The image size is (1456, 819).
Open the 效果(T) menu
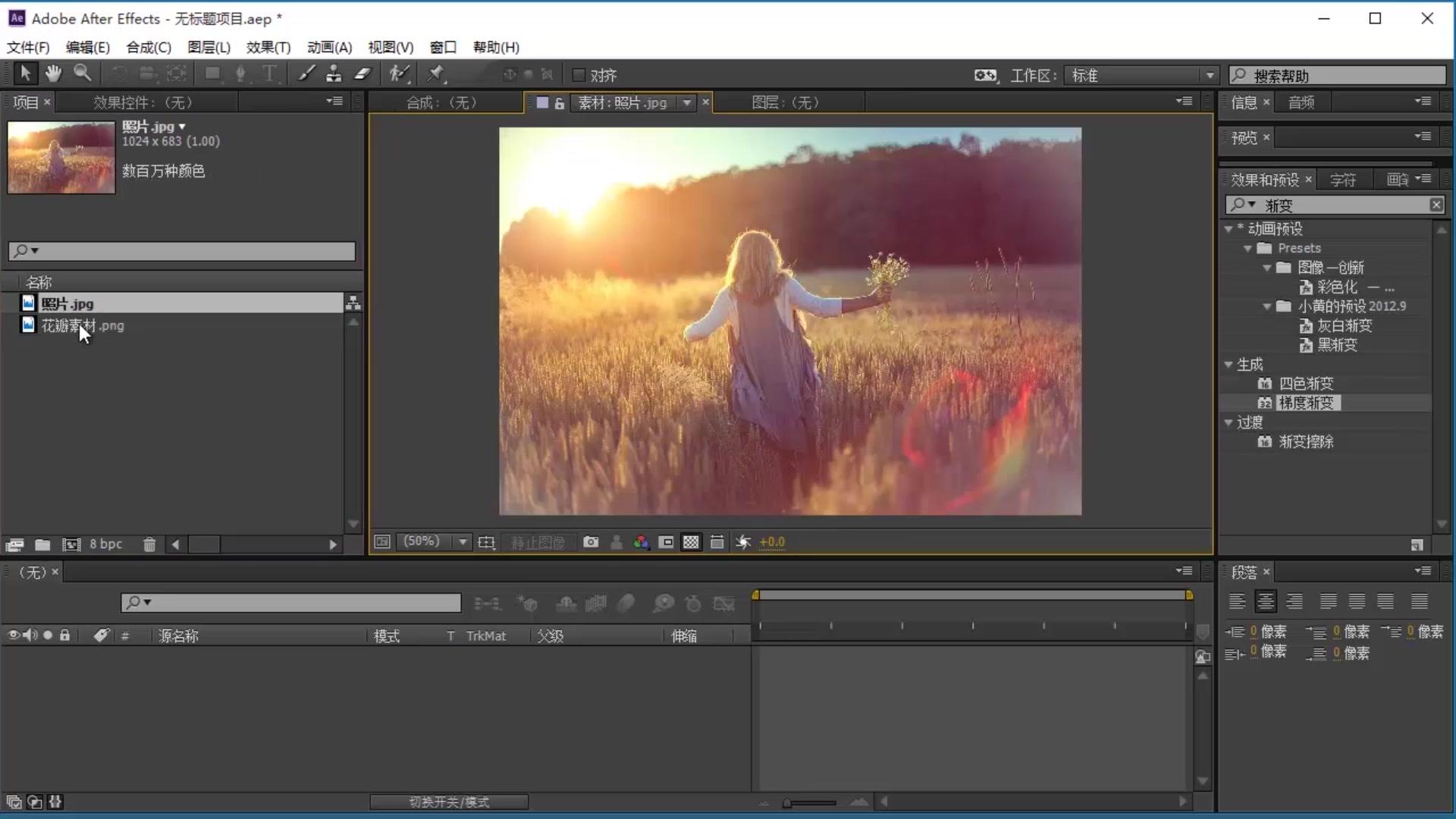268,47
